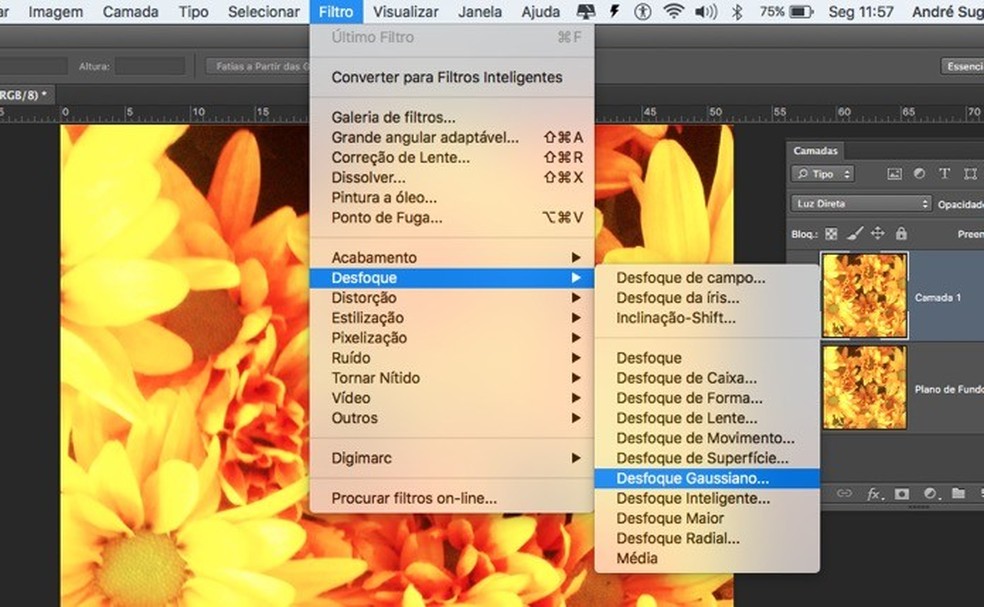Choose Converter para Filtros Inteligentes
The image size is (984, 607).
click(452, 77)
